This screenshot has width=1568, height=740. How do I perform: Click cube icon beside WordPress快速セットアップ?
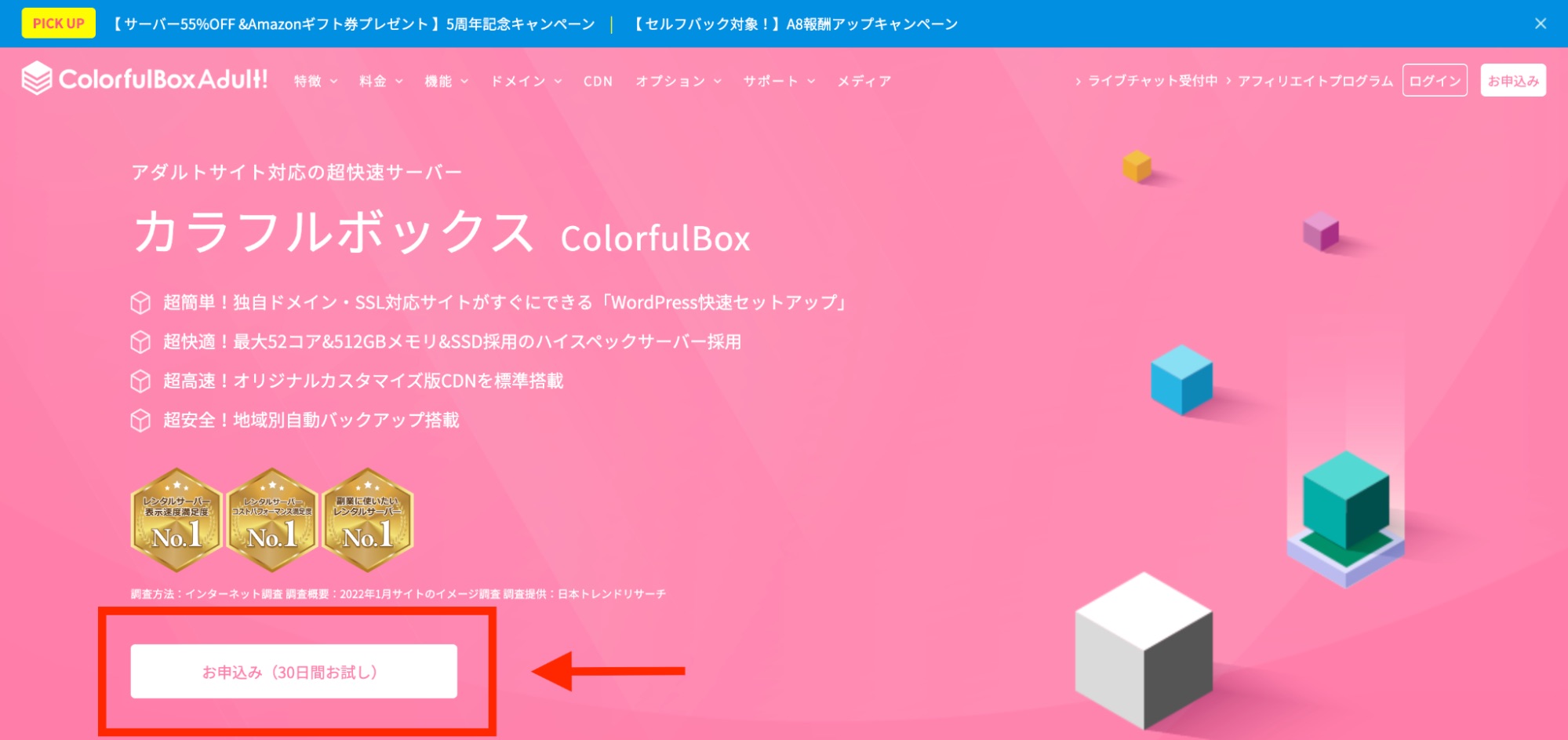(140, 303)
